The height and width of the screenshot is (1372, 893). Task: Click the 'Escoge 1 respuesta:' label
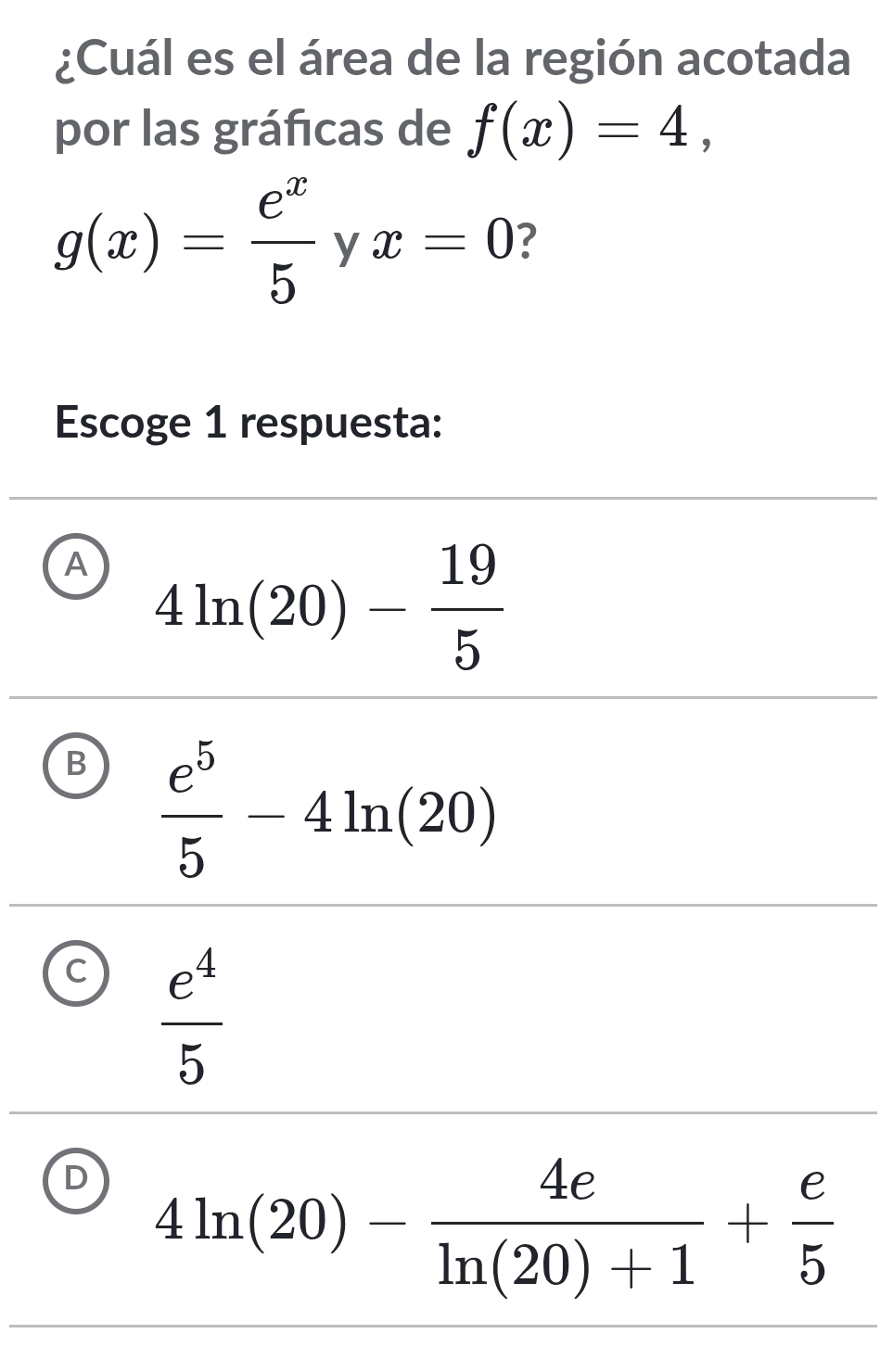(x=249, y=423)
